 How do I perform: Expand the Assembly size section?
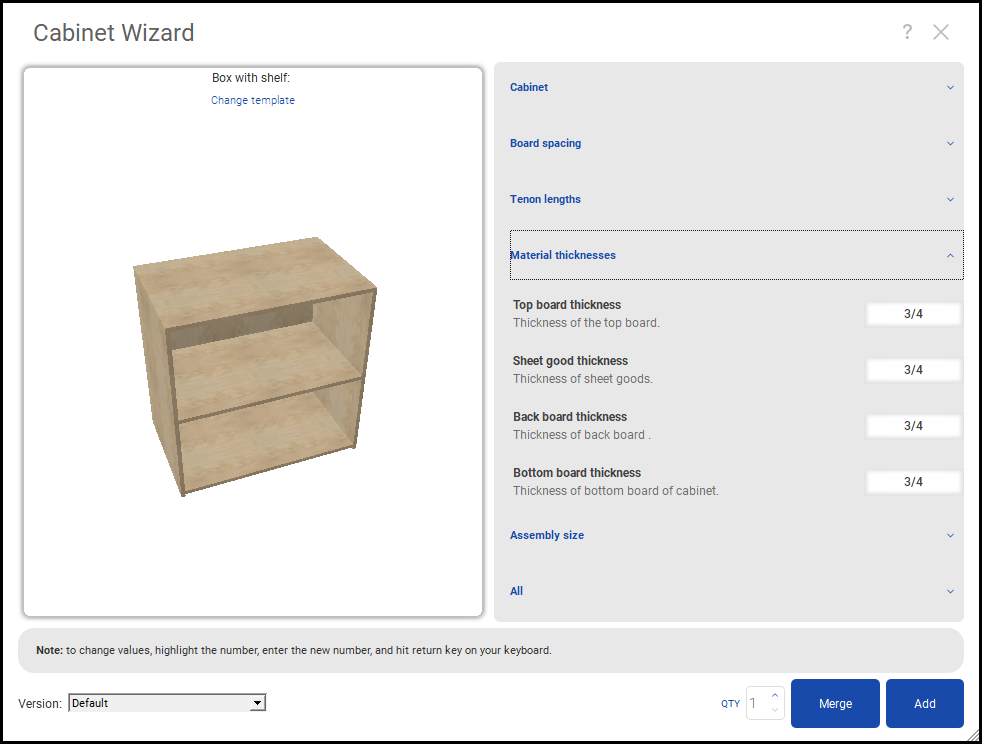(736, 535)
